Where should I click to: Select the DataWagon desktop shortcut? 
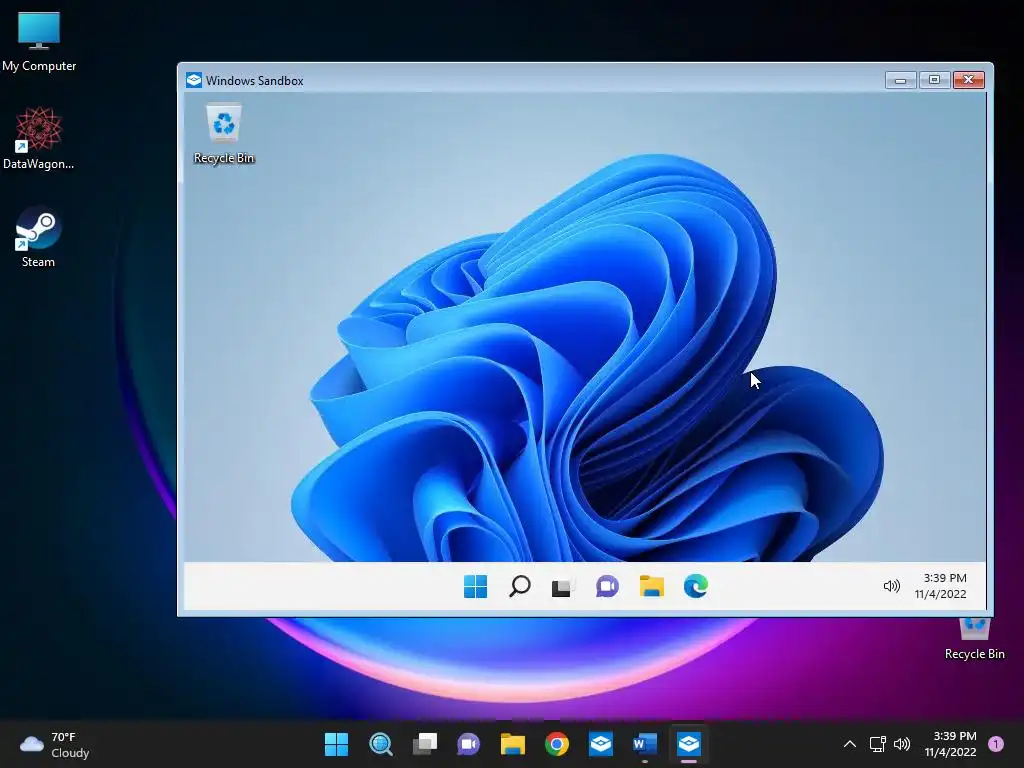pos(39,139)
